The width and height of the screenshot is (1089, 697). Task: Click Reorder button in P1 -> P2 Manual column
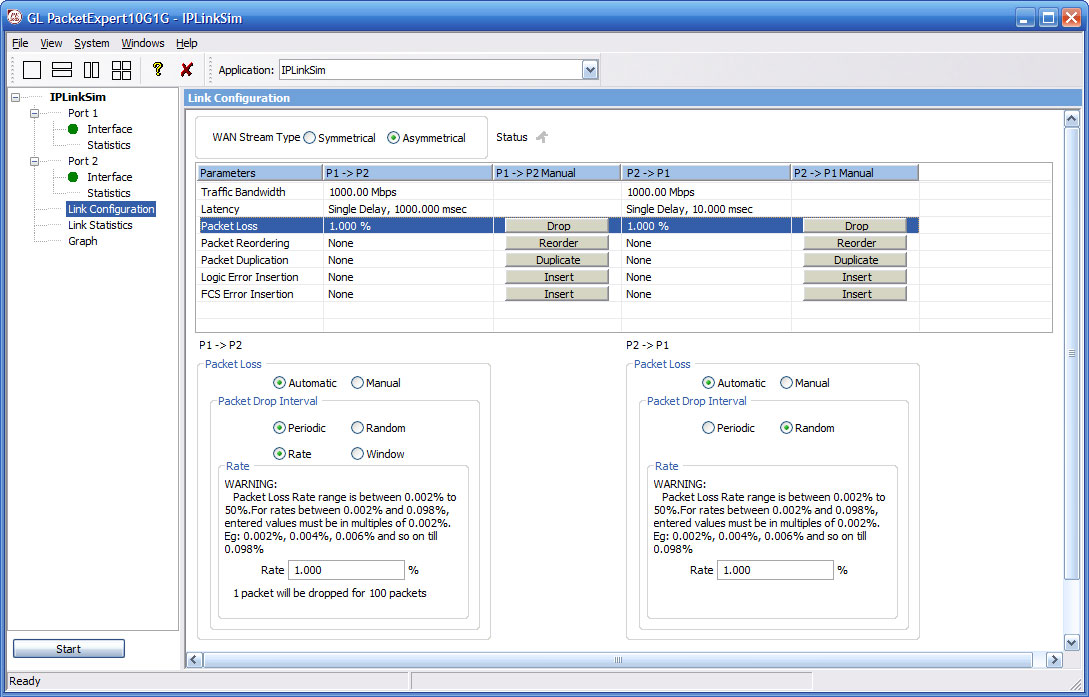(x=557, y=243)
